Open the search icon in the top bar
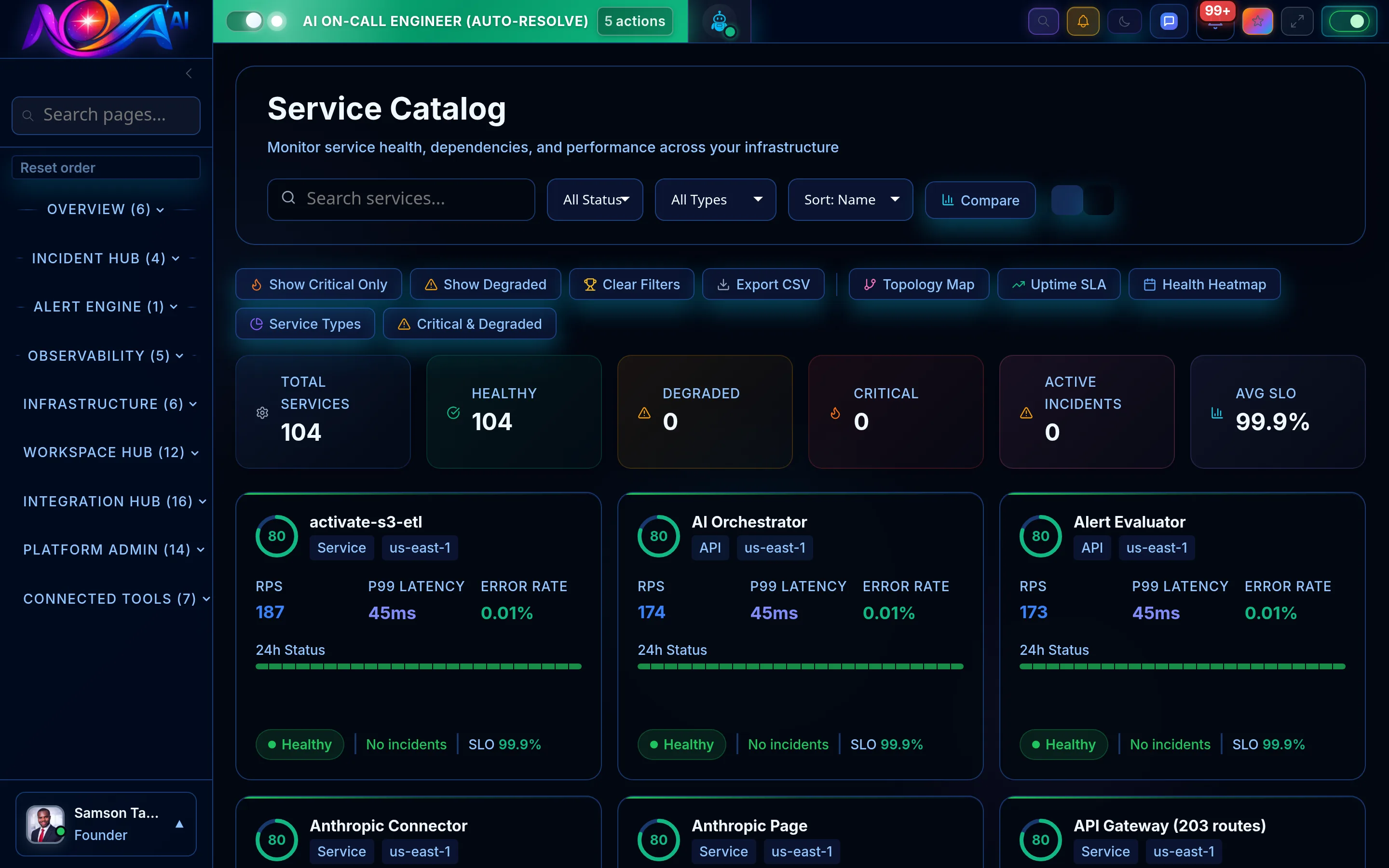This screenshot has width=1389, height=868. click(x=1043, y=21)
